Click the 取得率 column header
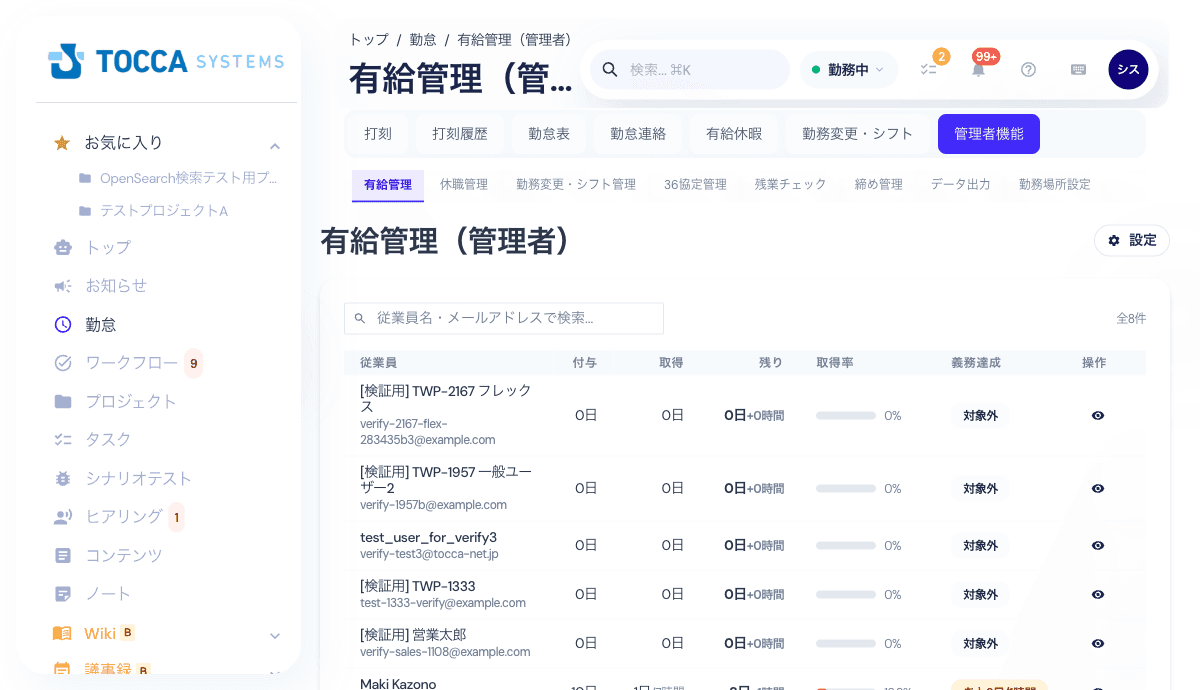The width and height of the screenshot is (1200, 690). pos(835,363)
